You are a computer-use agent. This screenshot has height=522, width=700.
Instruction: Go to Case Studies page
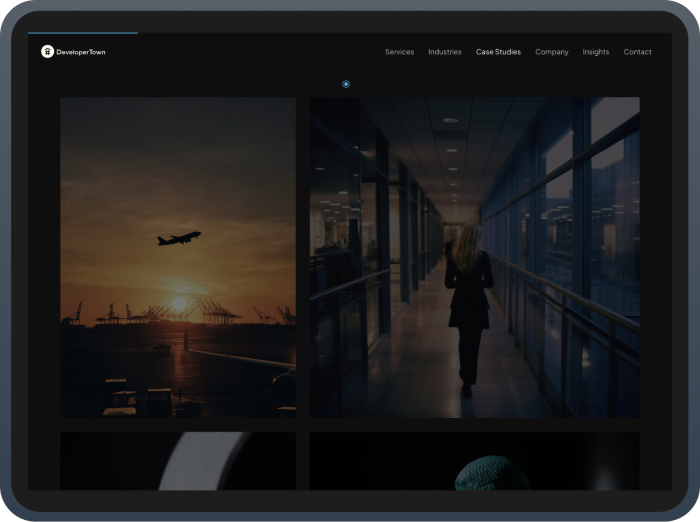[x=498, y=52]
